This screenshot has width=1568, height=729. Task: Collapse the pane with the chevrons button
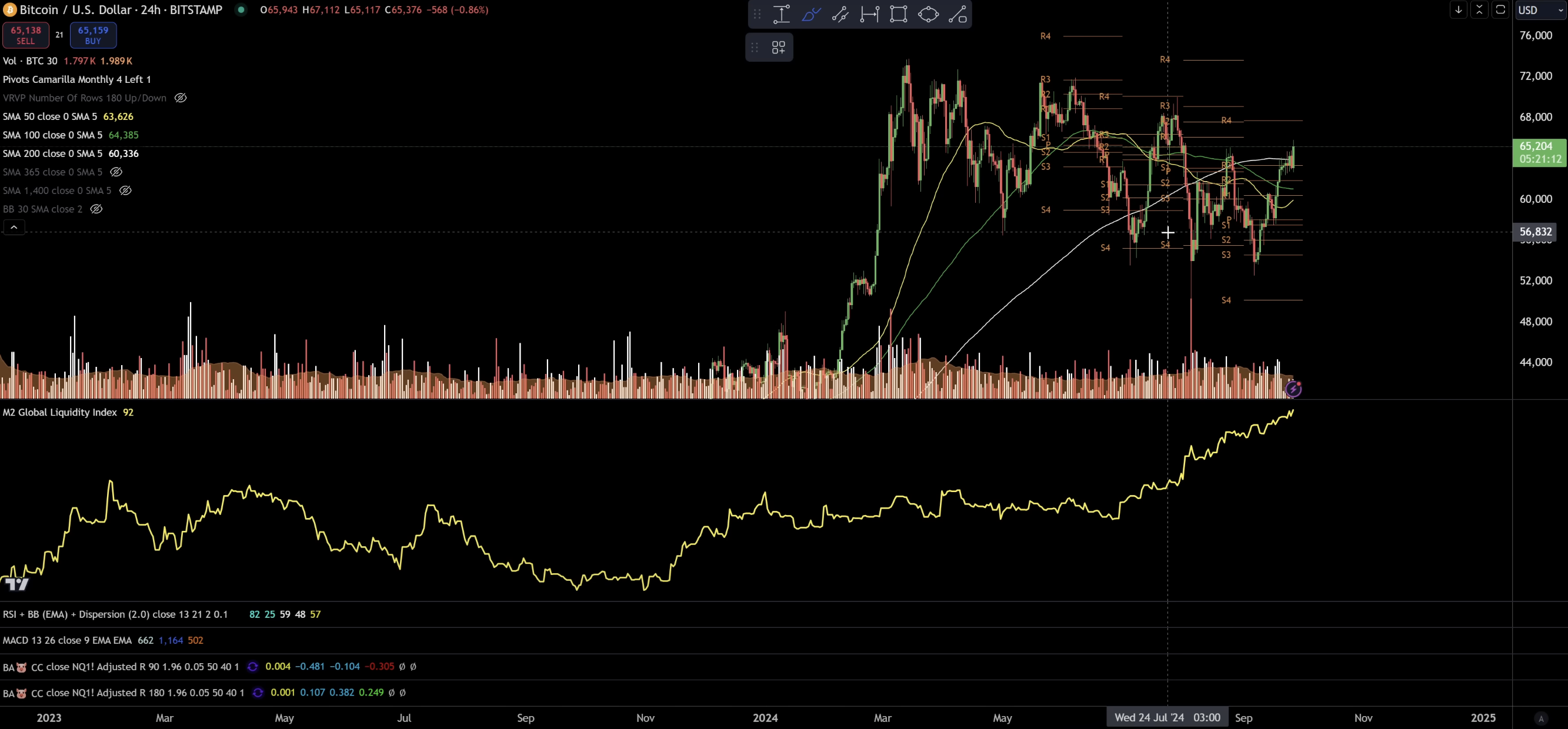pyautogui.click(x=1479, y=10)
